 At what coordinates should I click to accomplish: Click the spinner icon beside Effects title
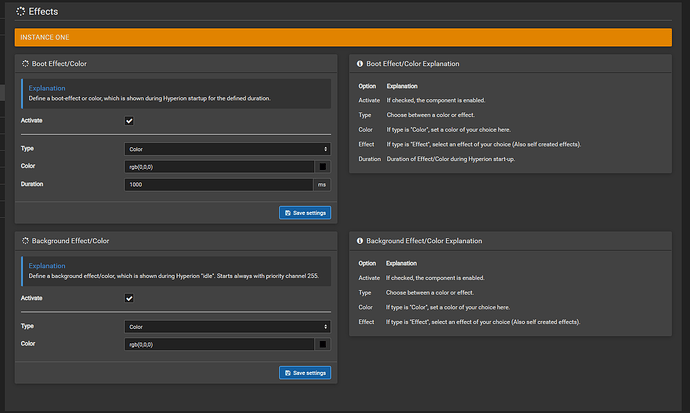(20, 11)
